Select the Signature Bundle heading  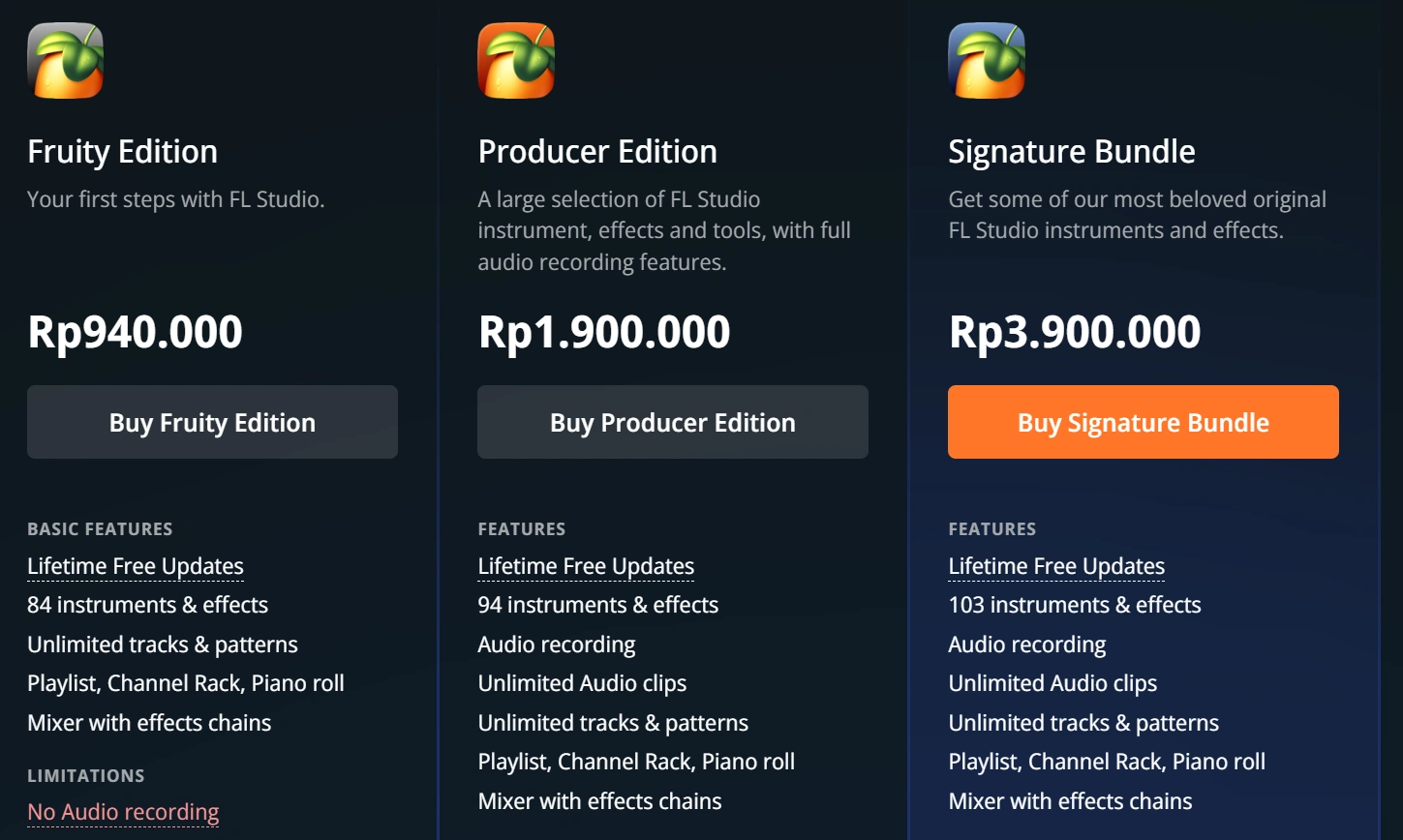click(1071, 152)
